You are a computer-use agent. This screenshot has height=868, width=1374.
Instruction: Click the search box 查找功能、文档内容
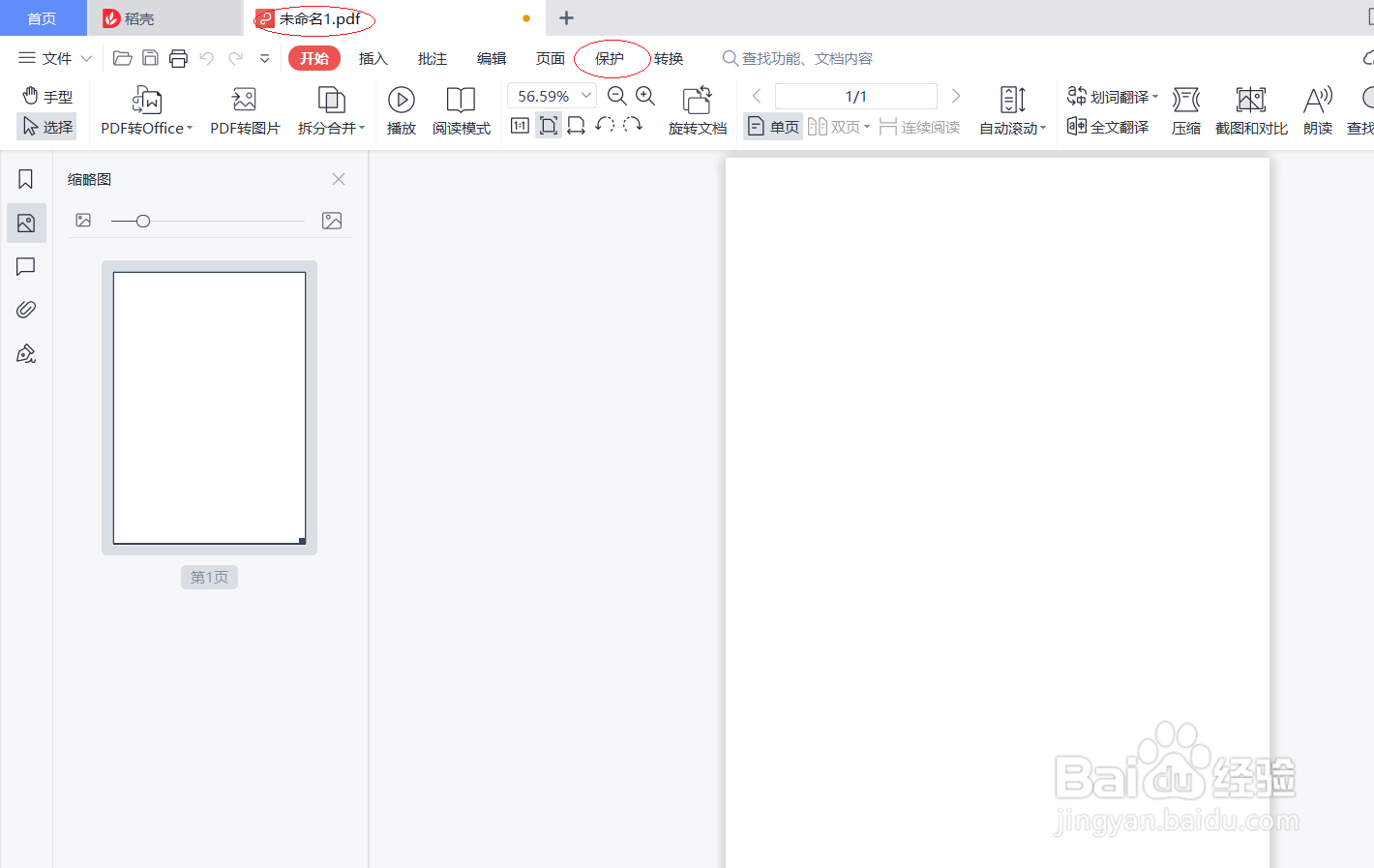[x=798, y=58]
